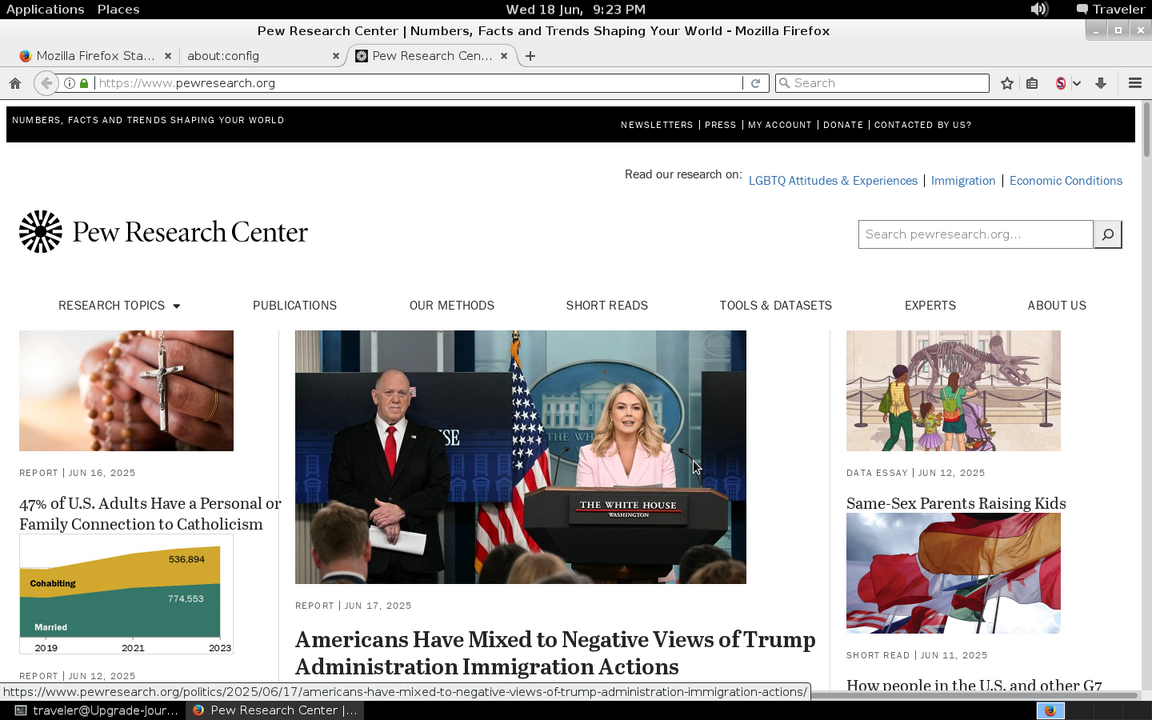The width and height of the screenshot is (1152, 720).
Task: Click the 'SHORT READ | JUN 11, 2025' label
Action: tap(917, 655)
